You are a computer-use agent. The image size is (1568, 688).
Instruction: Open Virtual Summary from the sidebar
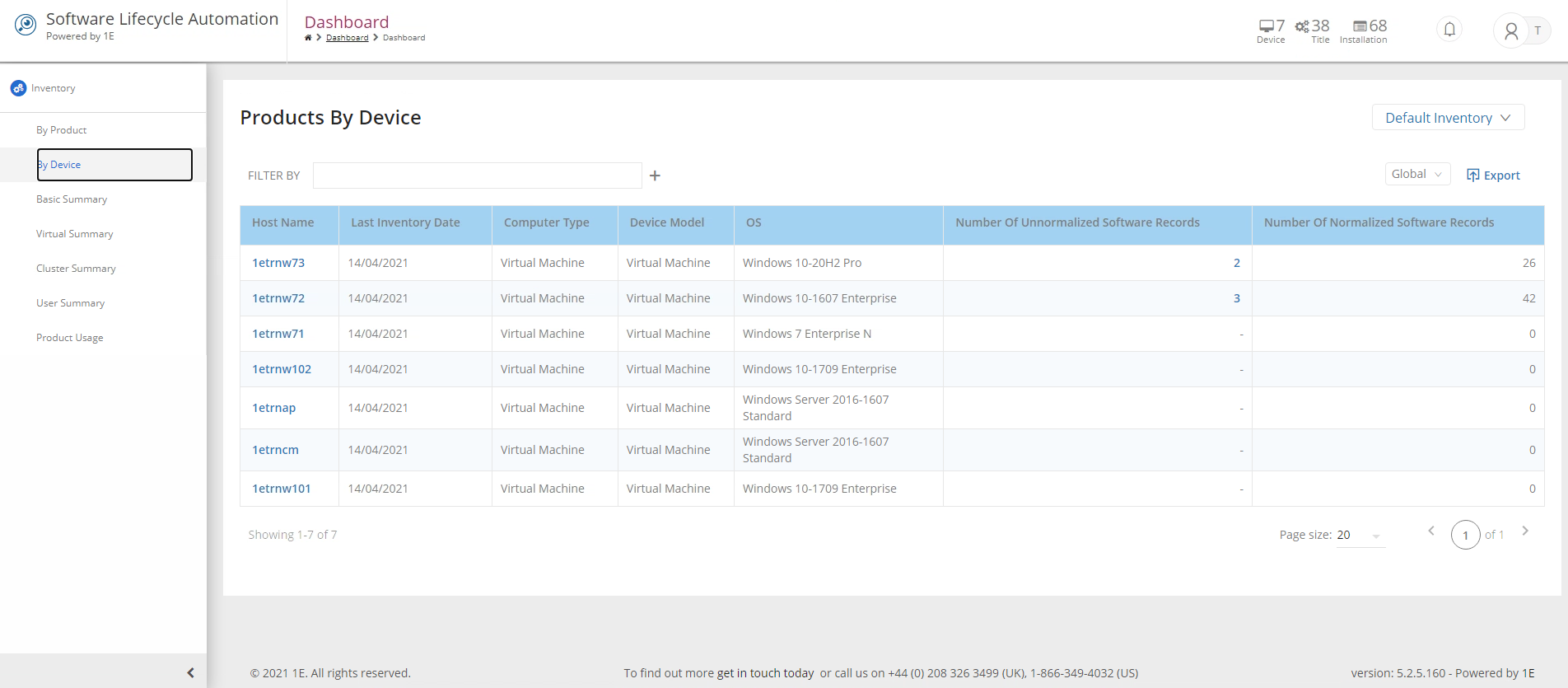75,234
